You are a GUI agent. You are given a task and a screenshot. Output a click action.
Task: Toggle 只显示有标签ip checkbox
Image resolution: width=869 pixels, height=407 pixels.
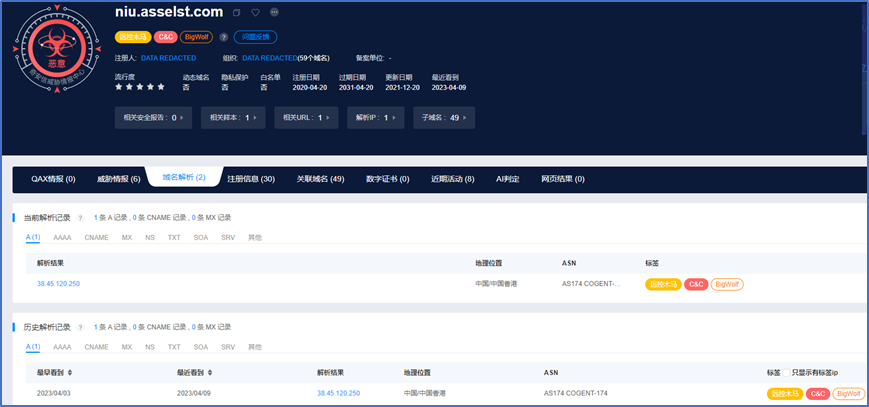coord(786,373)
